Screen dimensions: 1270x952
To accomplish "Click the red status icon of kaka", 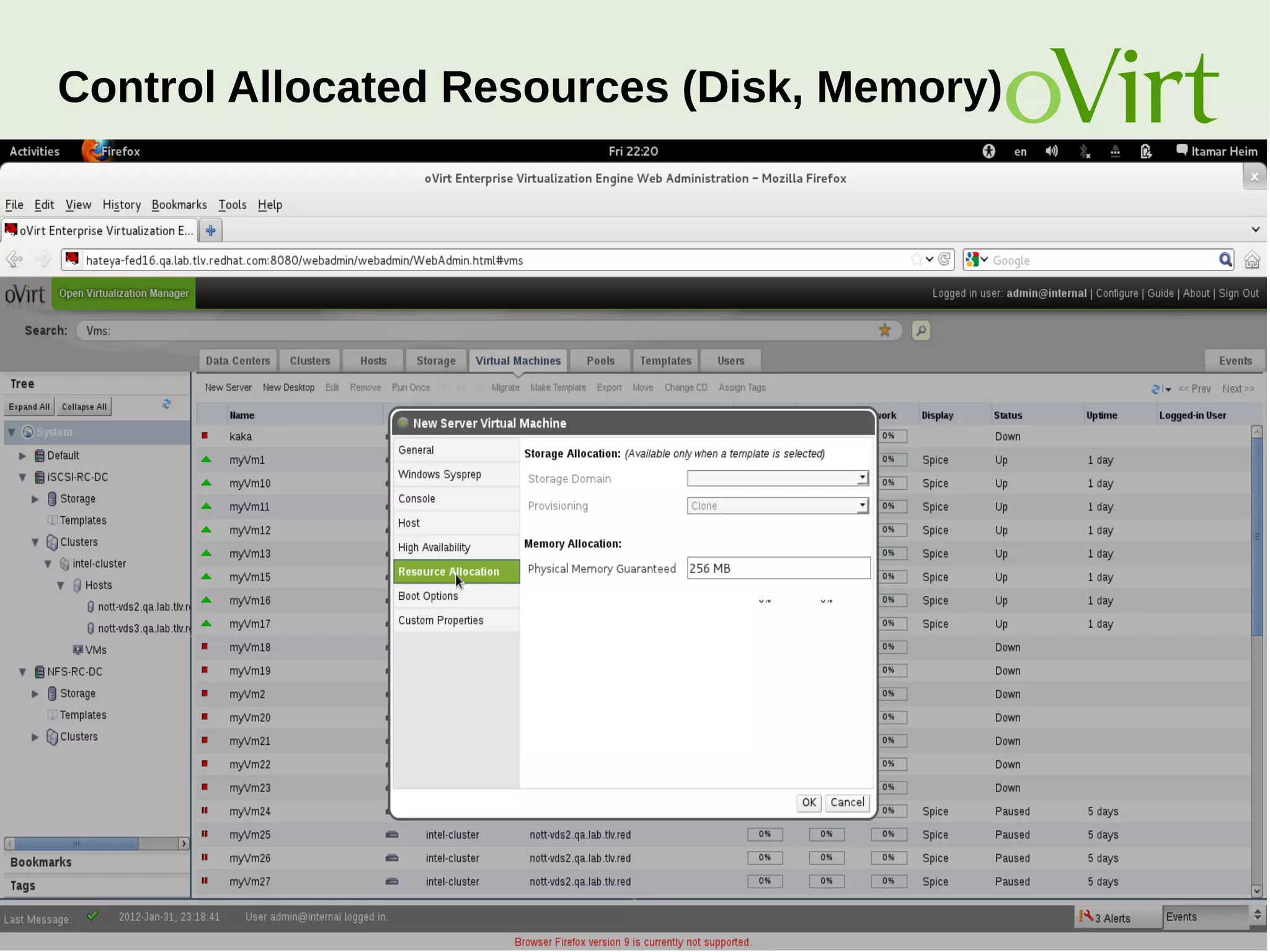I will [205, 436].
